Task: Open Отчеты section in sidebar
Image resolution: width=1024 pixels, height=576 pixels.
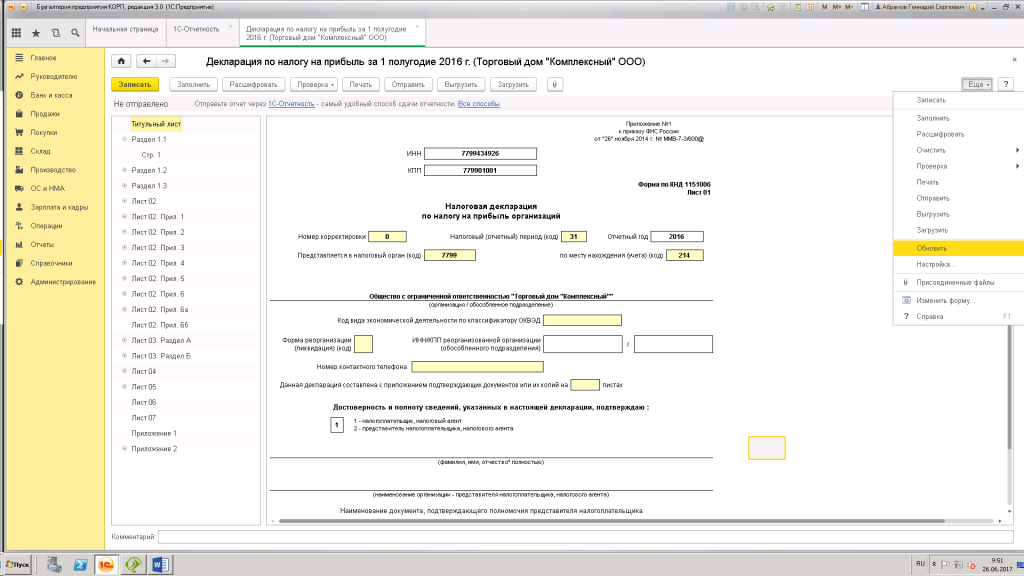Action: point(42,244)
